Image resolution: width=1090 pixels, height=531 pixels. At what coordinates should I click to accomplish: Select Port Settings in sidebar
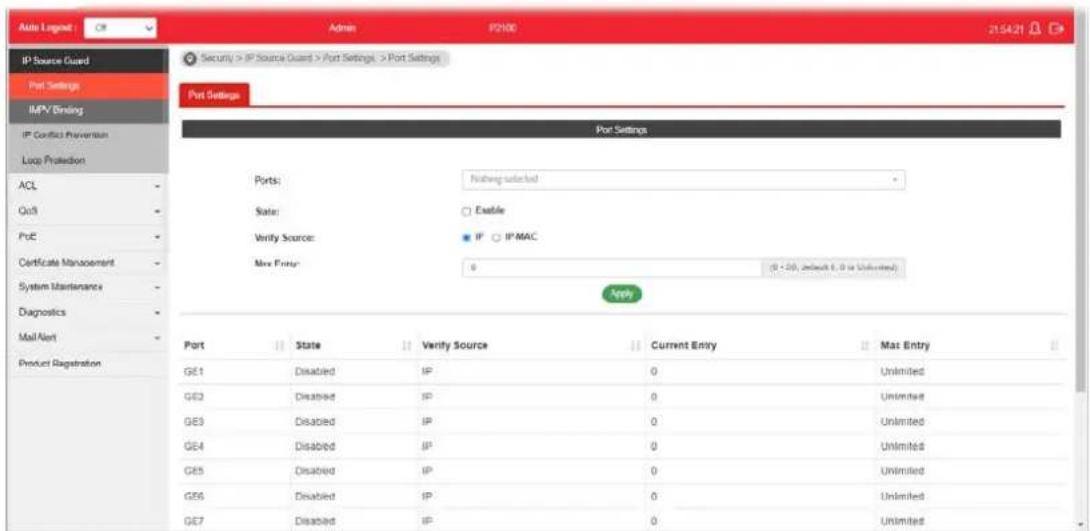pyautogui.click(x=87, y=85)
